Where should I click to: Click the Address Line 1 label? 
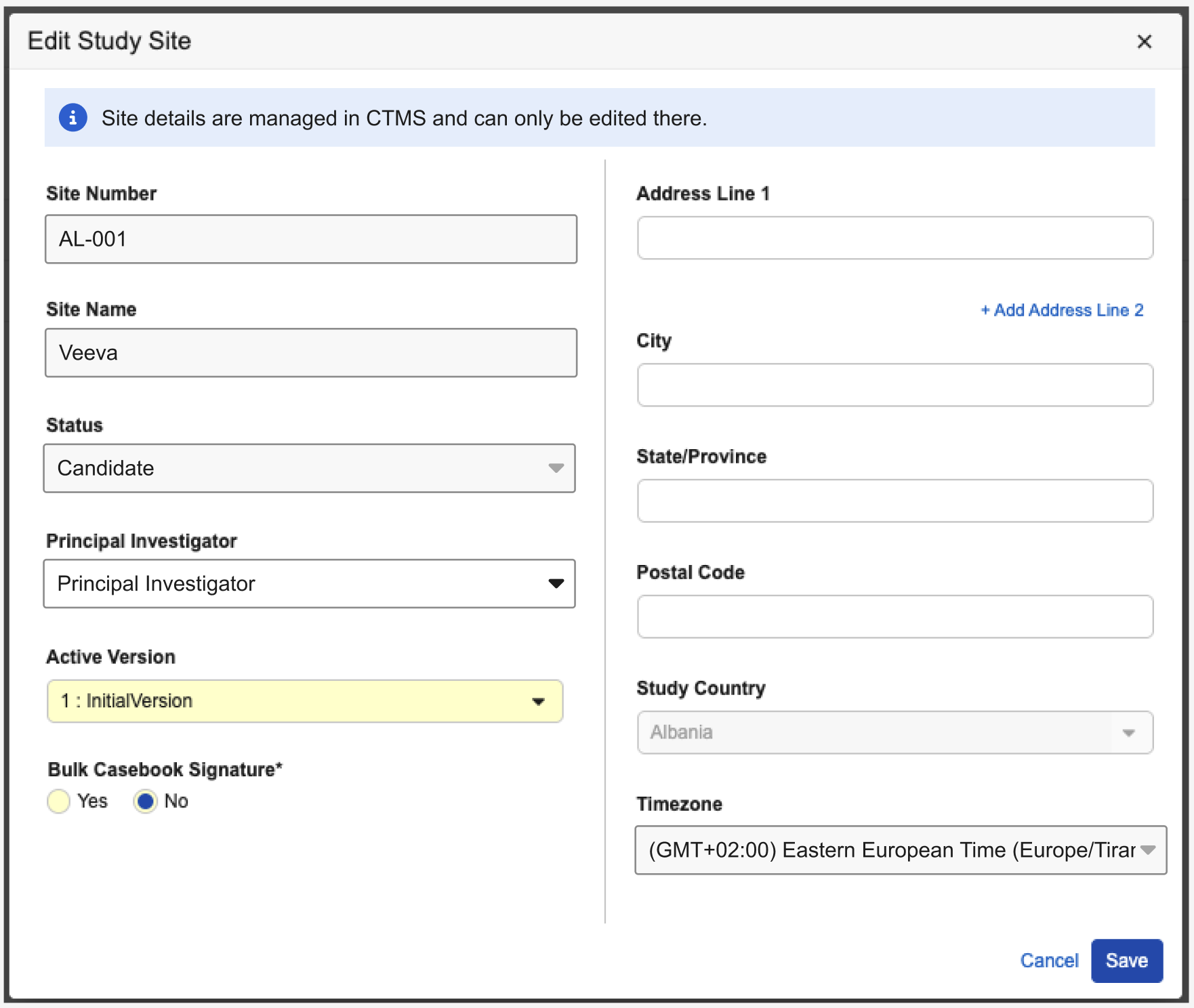(x=703, y=194)
